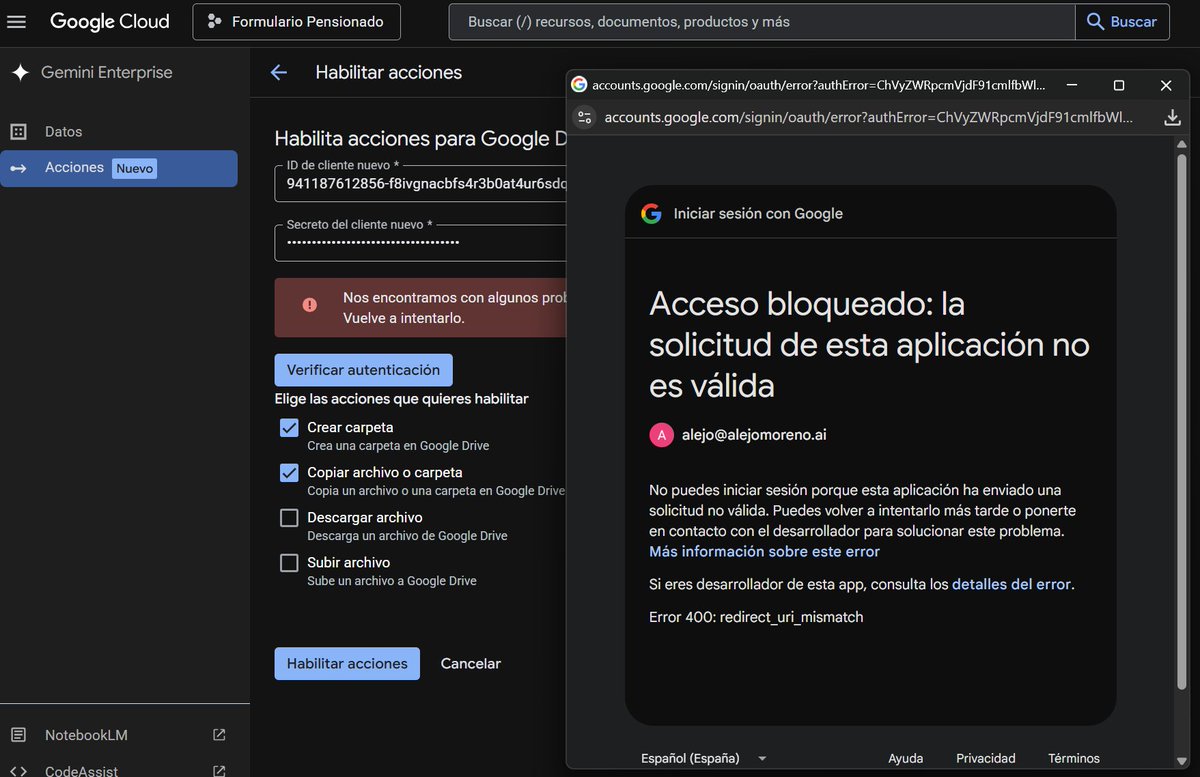Check the Descargar archivo checkbox

[x=289, y=518]
